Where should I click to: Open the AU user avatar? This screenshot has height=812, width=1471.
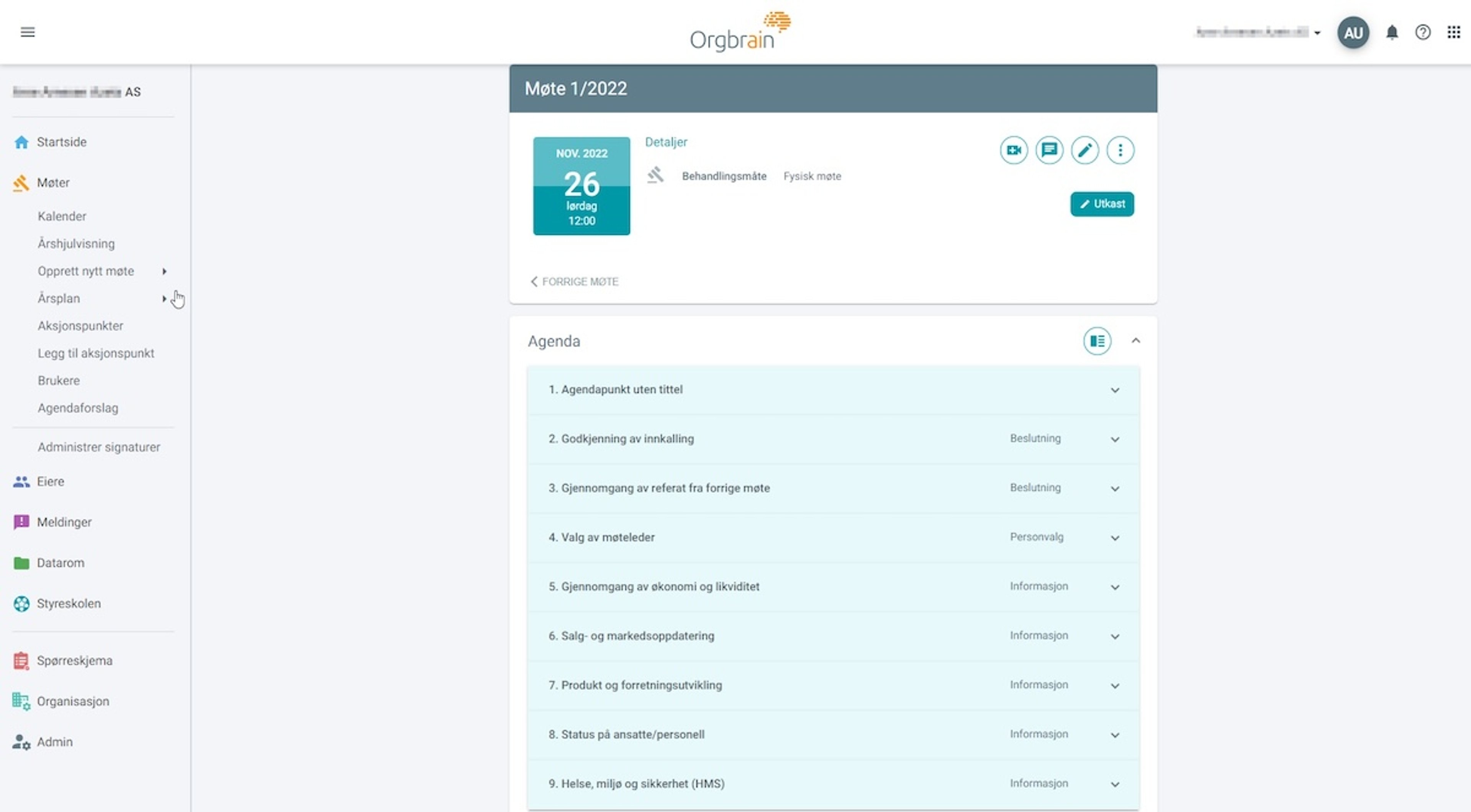coord(1353,33)
